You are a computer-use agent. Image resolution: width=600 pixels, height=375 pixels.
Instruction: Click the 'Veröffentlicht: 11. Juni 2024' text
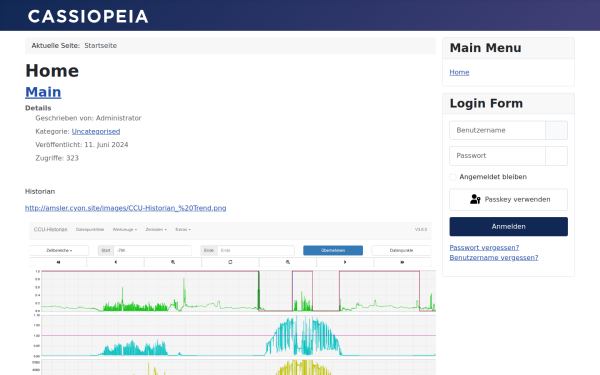pos(82,145)
